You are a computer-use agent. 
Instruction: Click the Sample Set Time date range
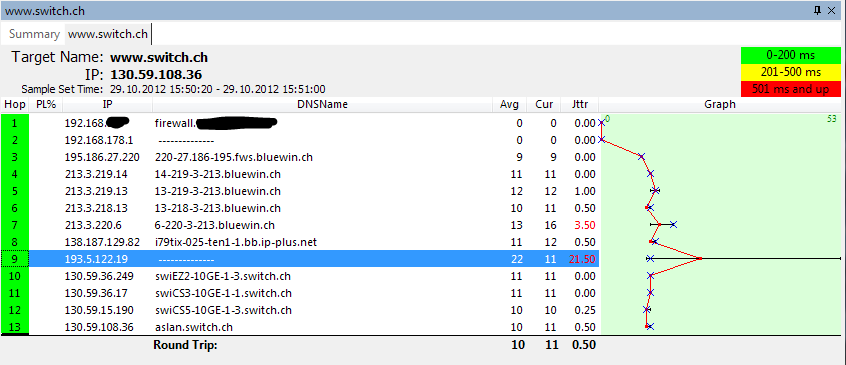coord(217,89)
